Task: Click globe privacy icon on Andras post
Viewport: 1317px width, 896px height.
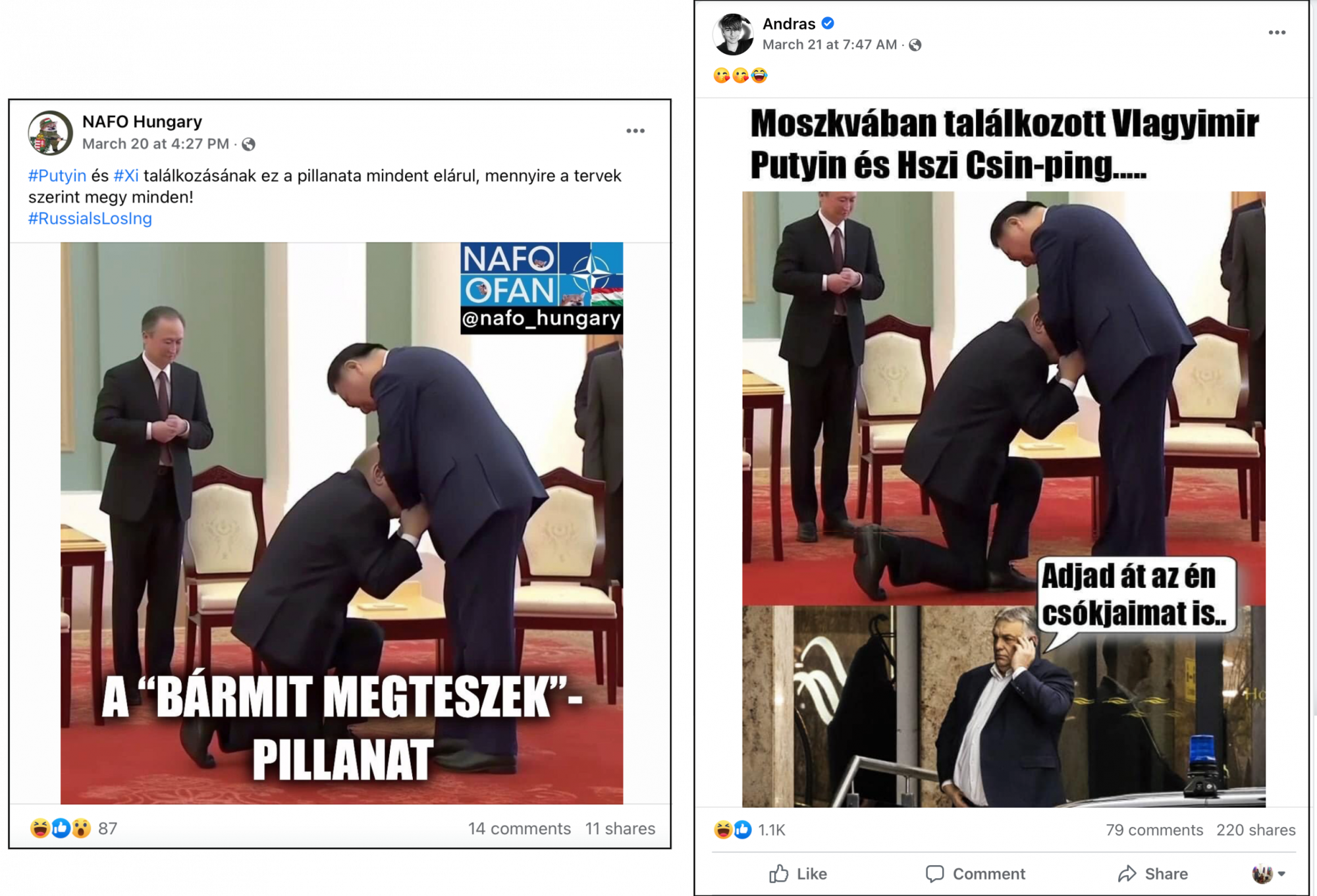Action: (915, 45)
